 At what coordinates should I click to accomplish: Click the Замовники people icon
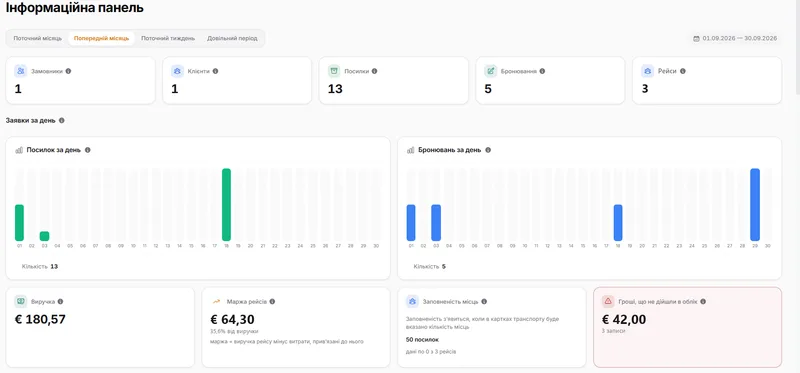coord(20,71)
